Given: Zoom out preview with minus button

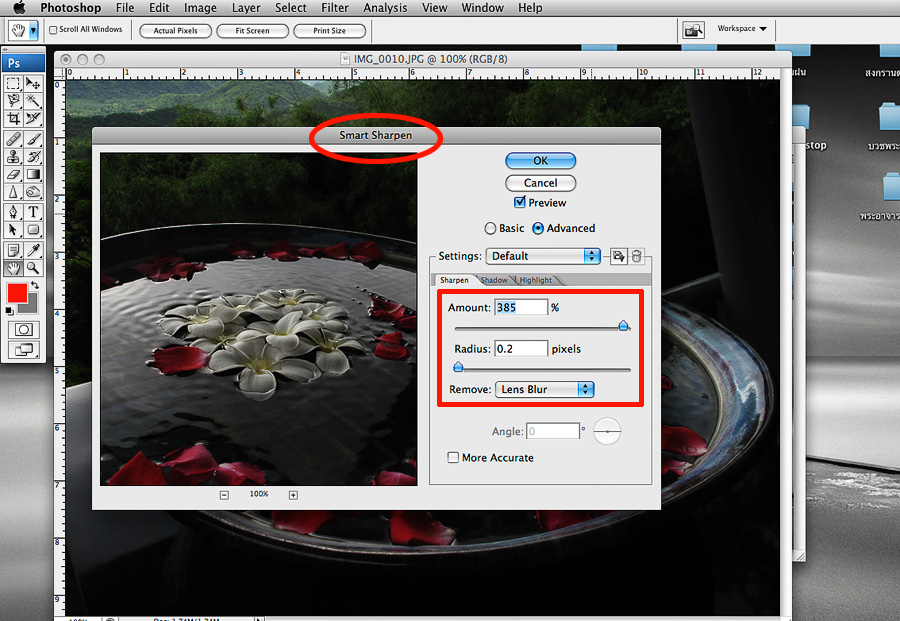Looking at the screenshot, I should [224, 494].
